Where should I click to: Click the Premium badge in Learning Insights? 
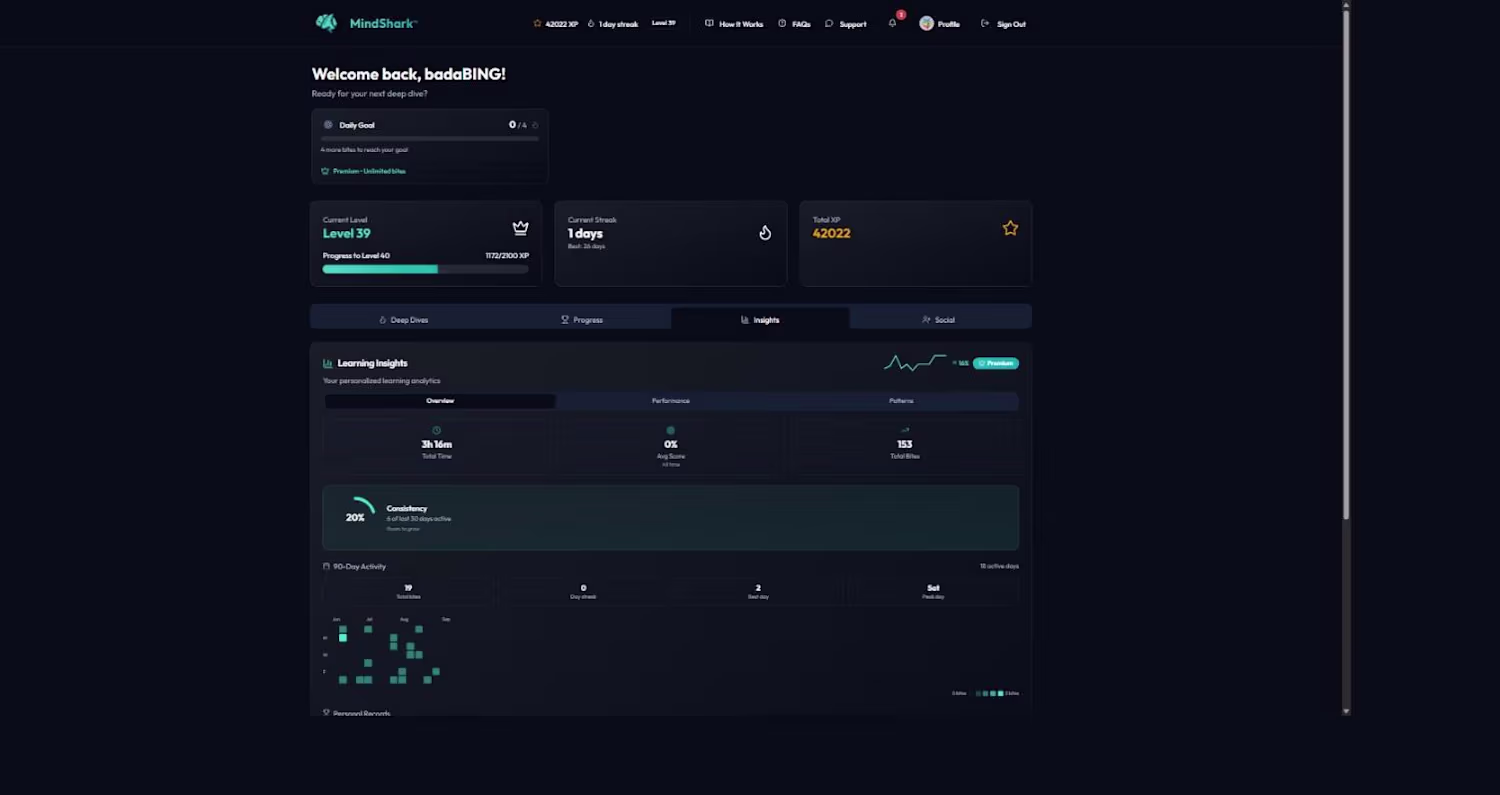(x=996, y=363)
